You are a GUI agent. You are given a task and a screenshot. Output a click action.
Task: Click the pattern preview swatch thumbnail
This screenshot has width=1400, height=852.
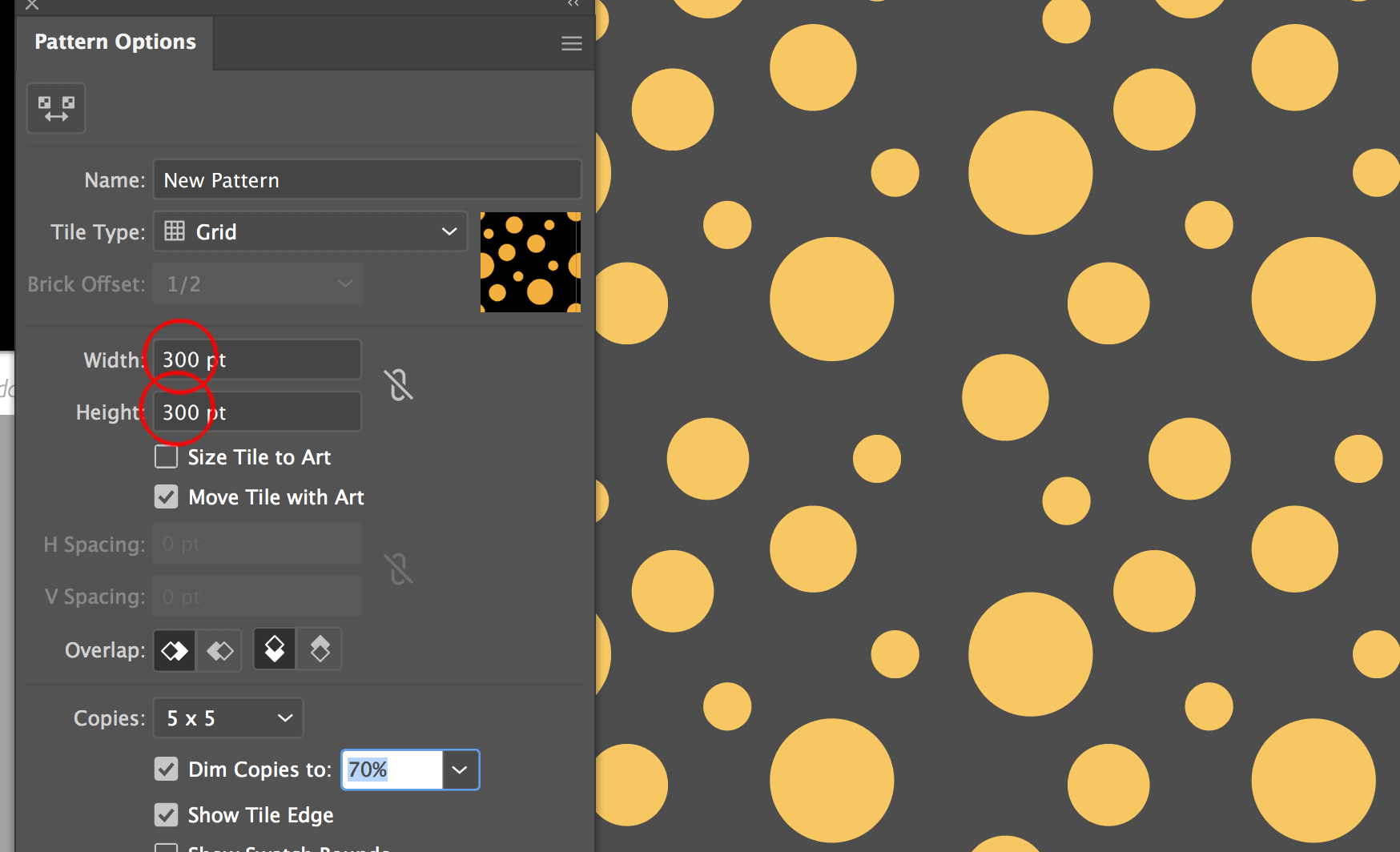530,262
